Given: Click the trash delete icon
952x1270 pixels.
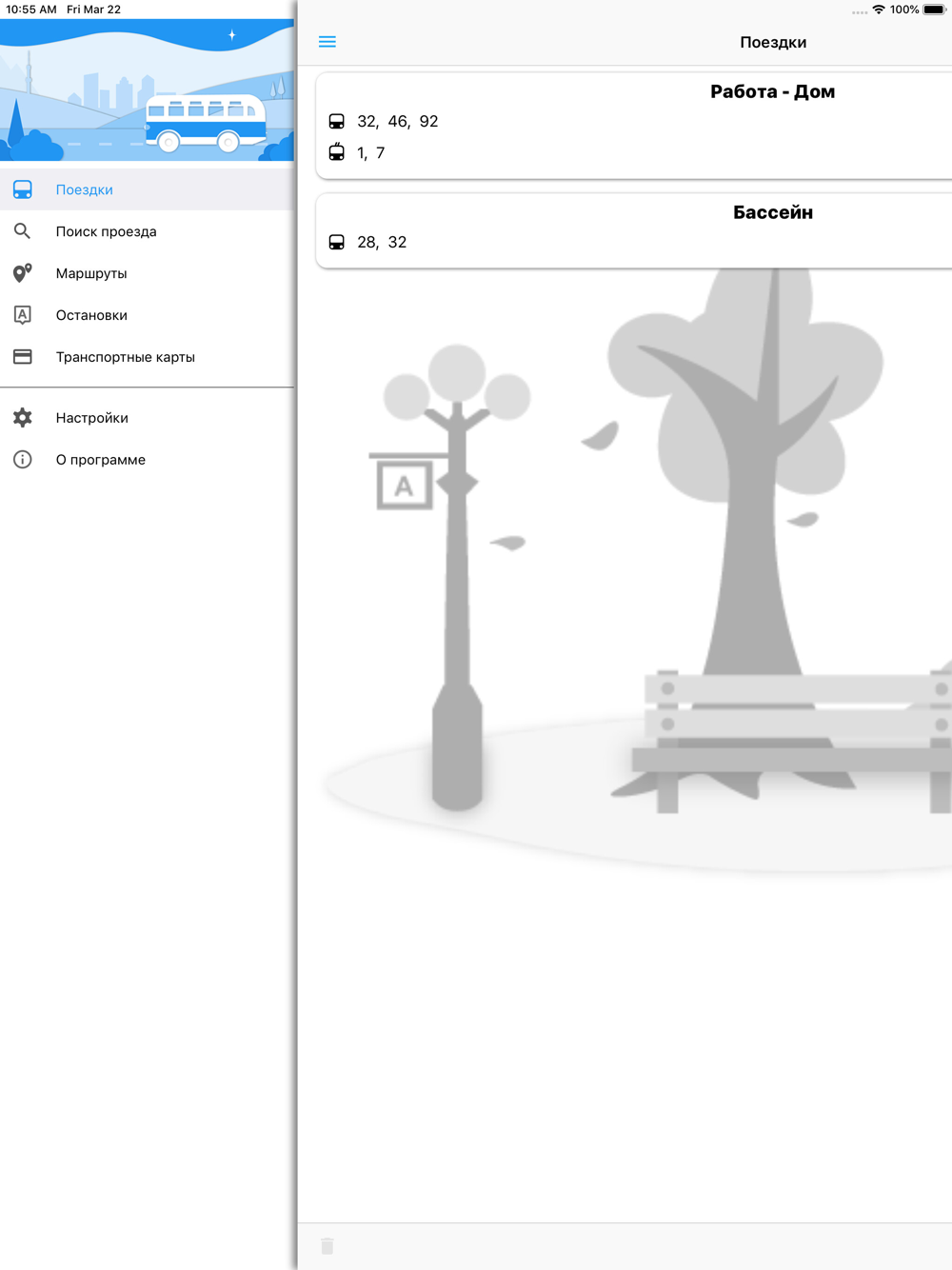Looking at the screenshot, I should (327, 1246).
